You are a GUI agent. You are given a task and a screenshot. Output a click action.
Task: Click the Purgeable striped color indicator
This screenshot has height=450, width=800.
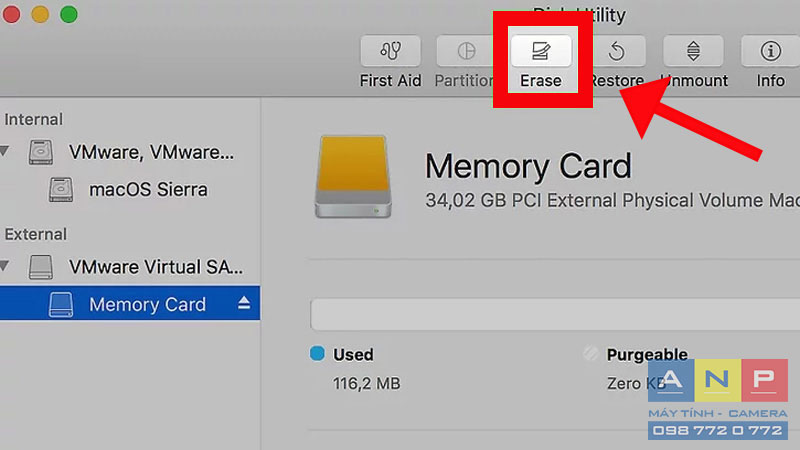point(591,353)
